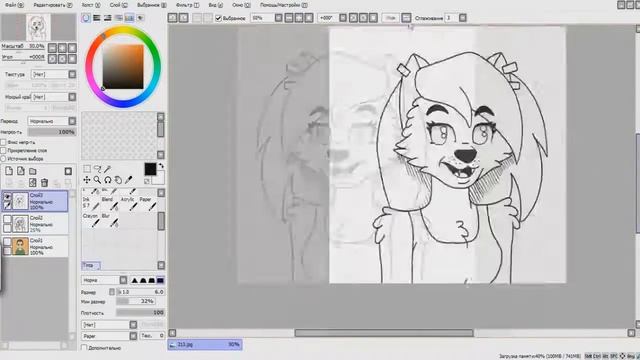
Task: Open the Фильтр menu
Action: [x=188, y=5]
